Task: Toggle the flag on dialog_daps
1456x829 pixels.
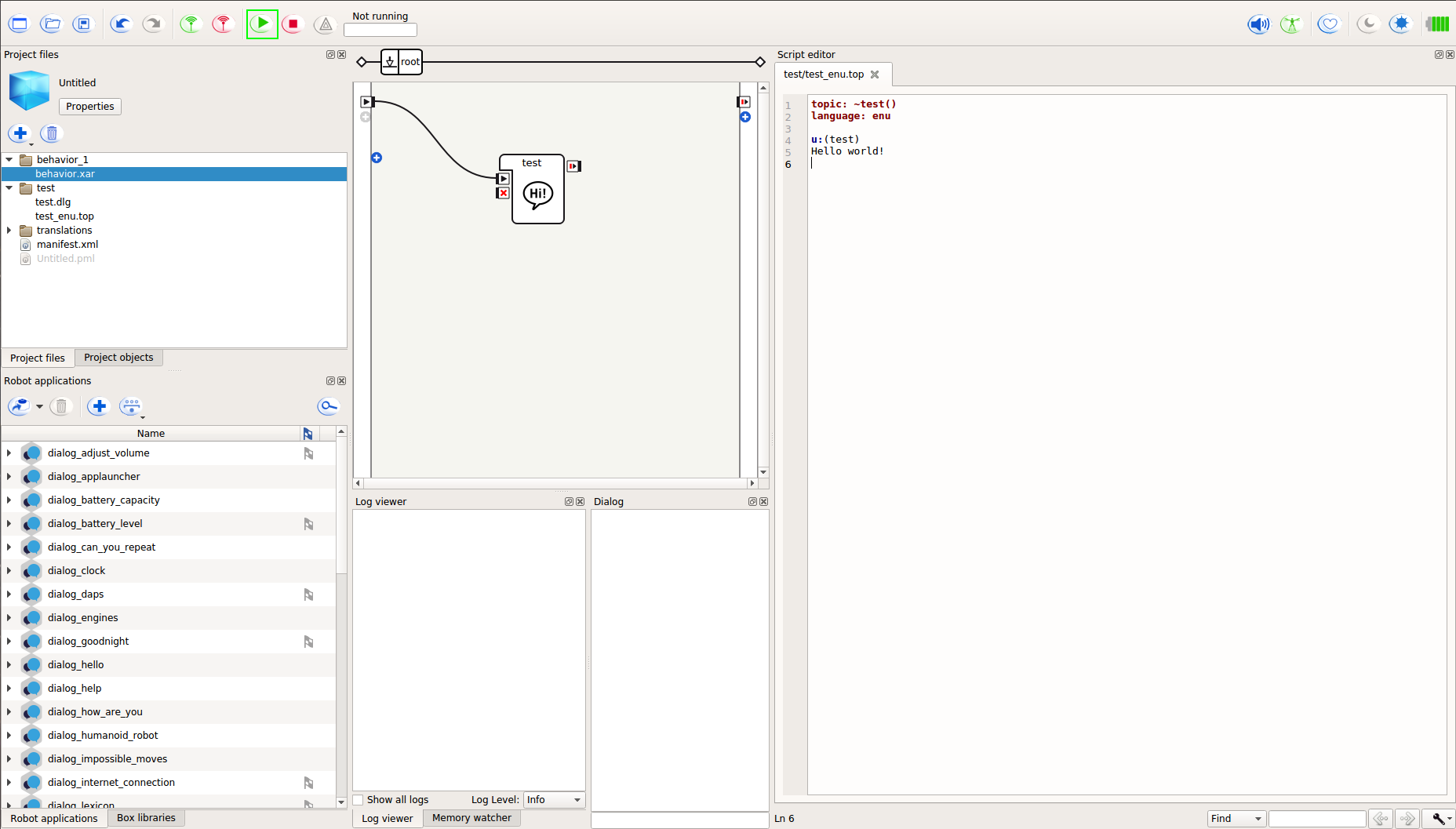Action: (308, 594)
